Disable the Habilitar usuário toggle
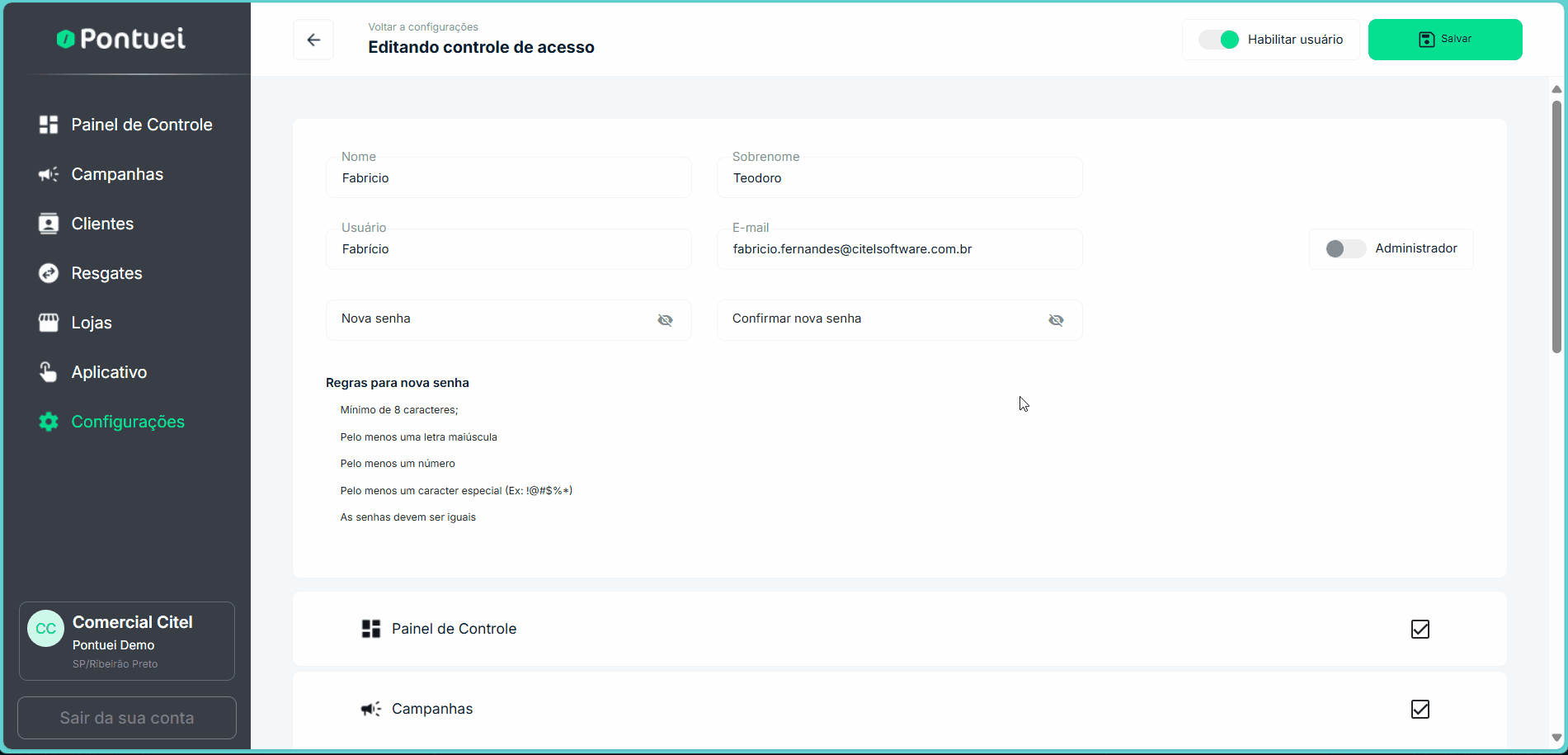 [x=1219, y=40]
